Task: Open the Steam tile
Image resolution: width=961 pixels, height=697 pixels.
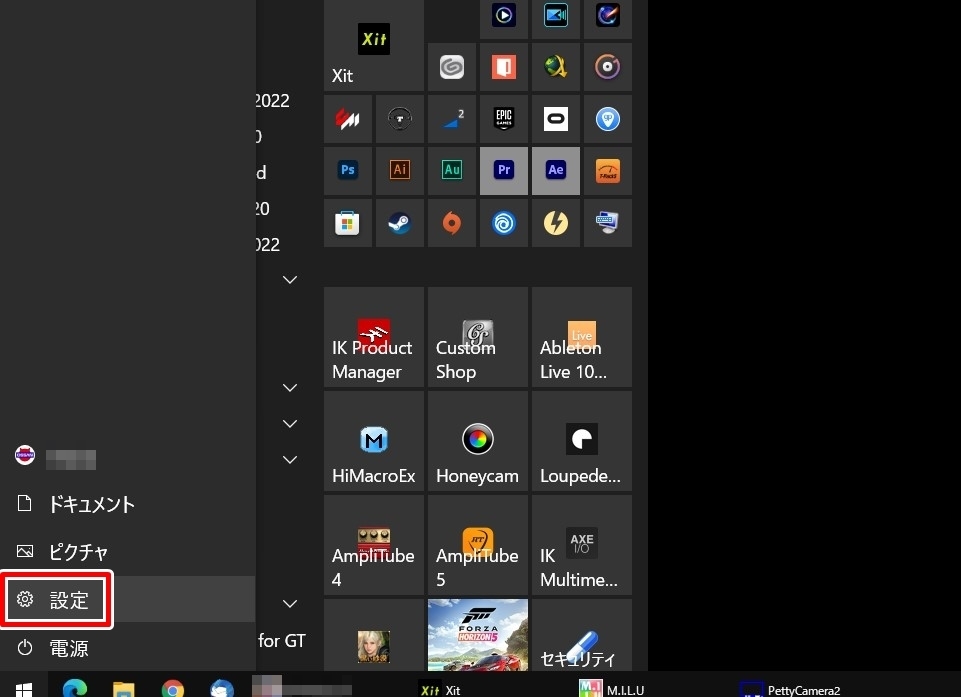Action: [x=400, y=223]
